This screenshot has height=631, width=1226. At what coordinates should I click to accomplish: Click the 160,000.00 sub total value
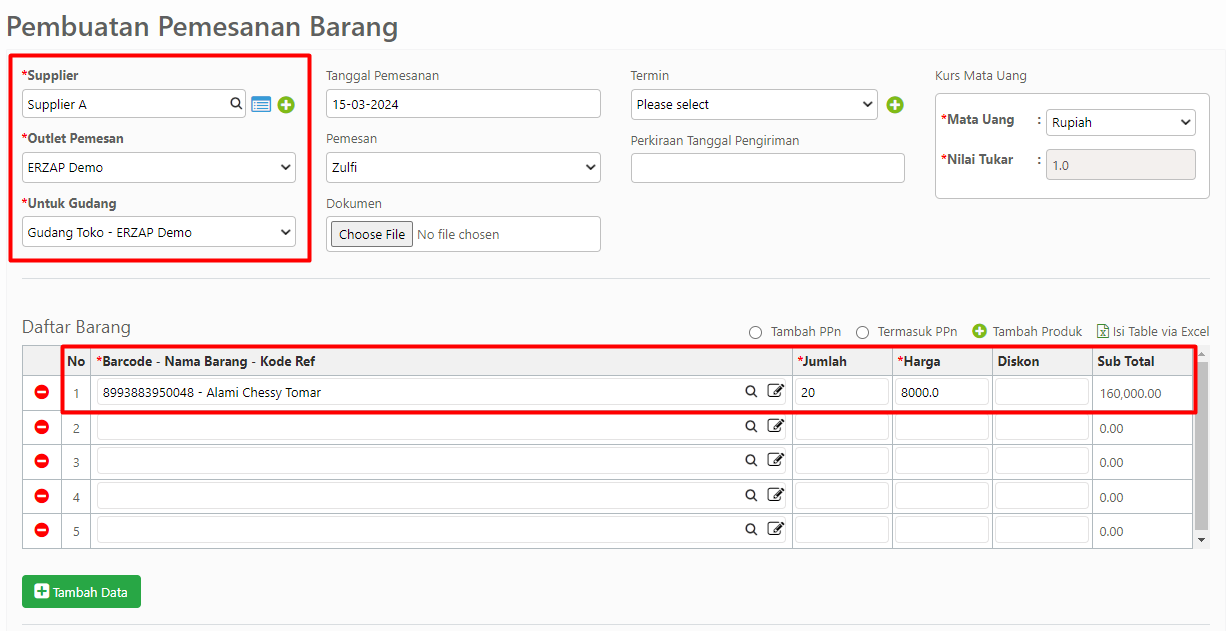coord(1130,393)
